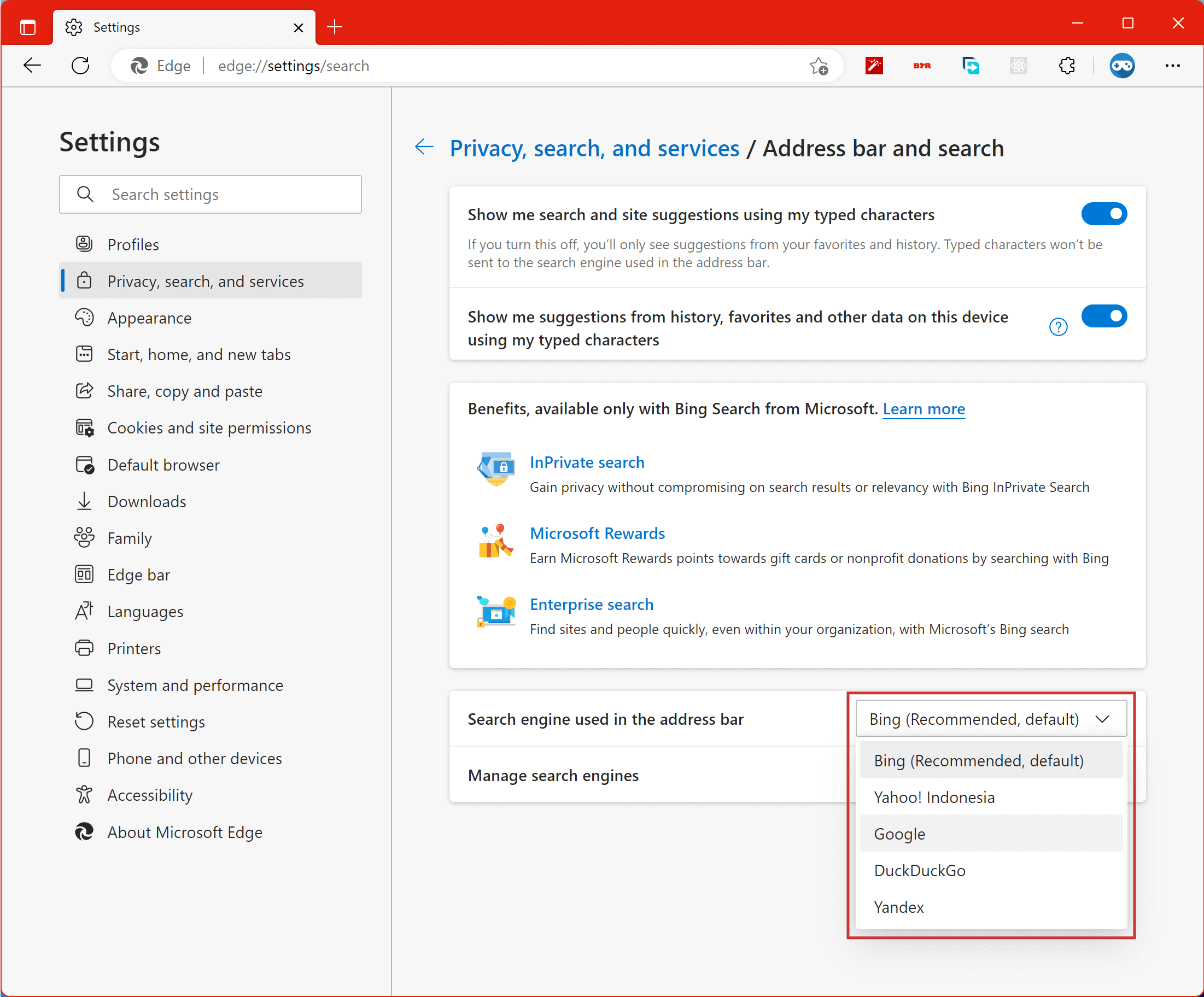Open the Settings and more ellipsis menu
The width and height of the screenshot is (1204, 997).
tap(1172, 66)
